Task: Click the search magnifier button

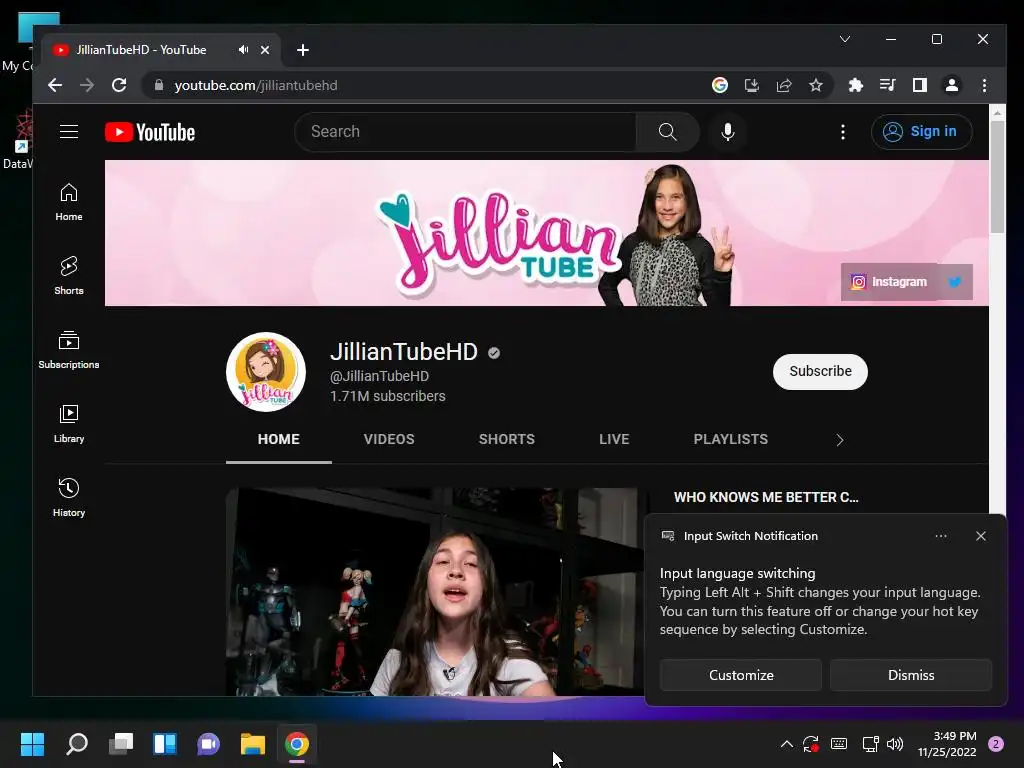Action: point(667,132)
